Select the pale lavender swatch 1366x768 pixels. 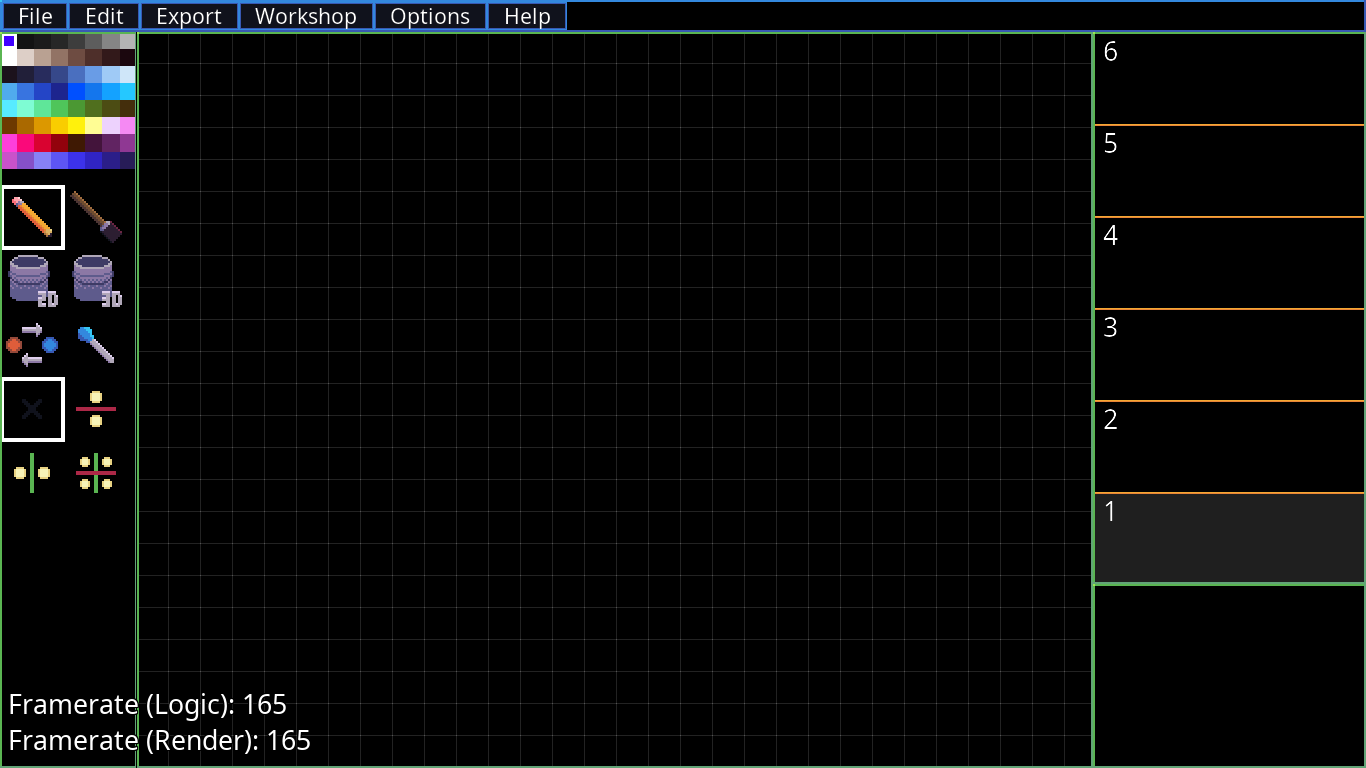pyautogui.click(x=110, y=125)
